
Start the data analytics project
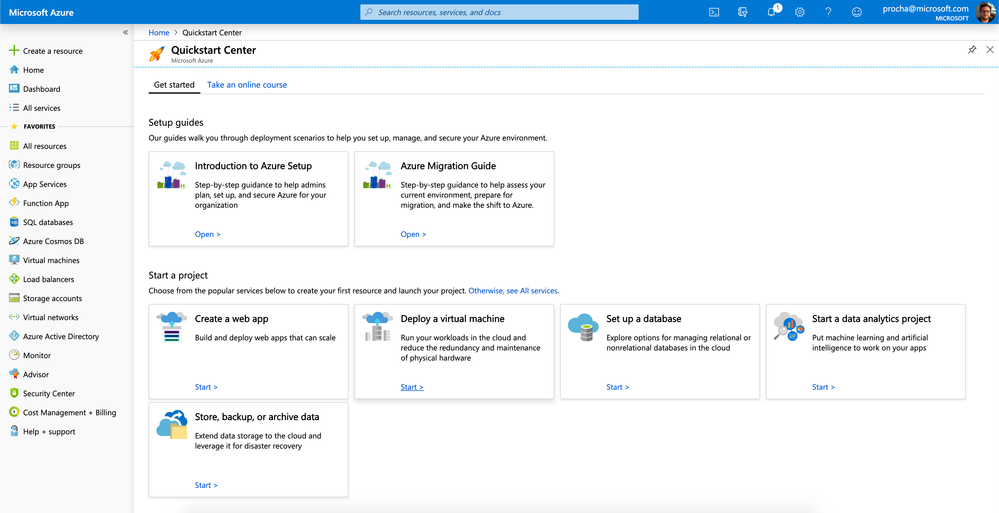[824, 387]
